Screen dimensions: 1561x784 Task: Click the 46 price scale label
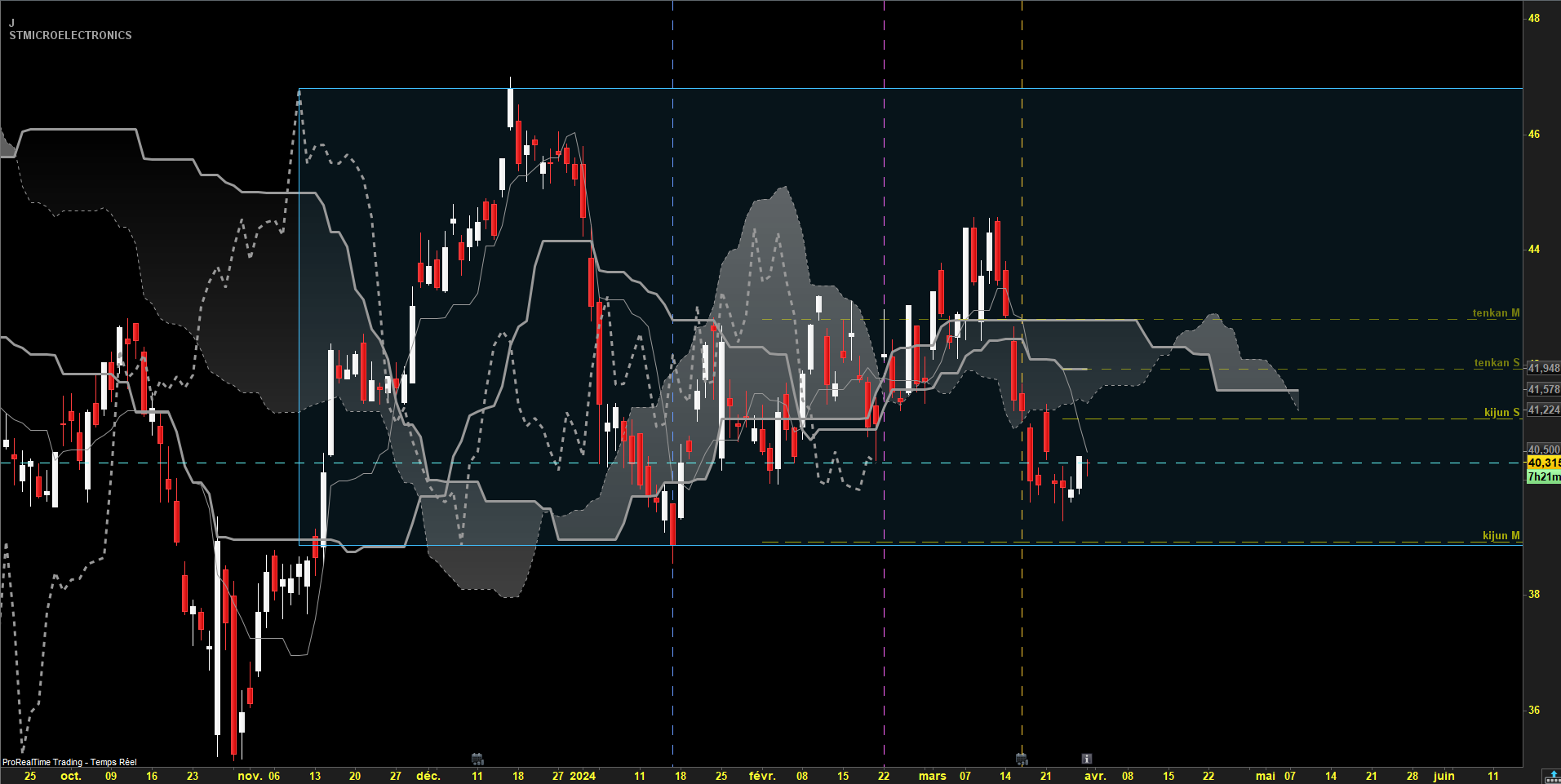click(1534, 134)
